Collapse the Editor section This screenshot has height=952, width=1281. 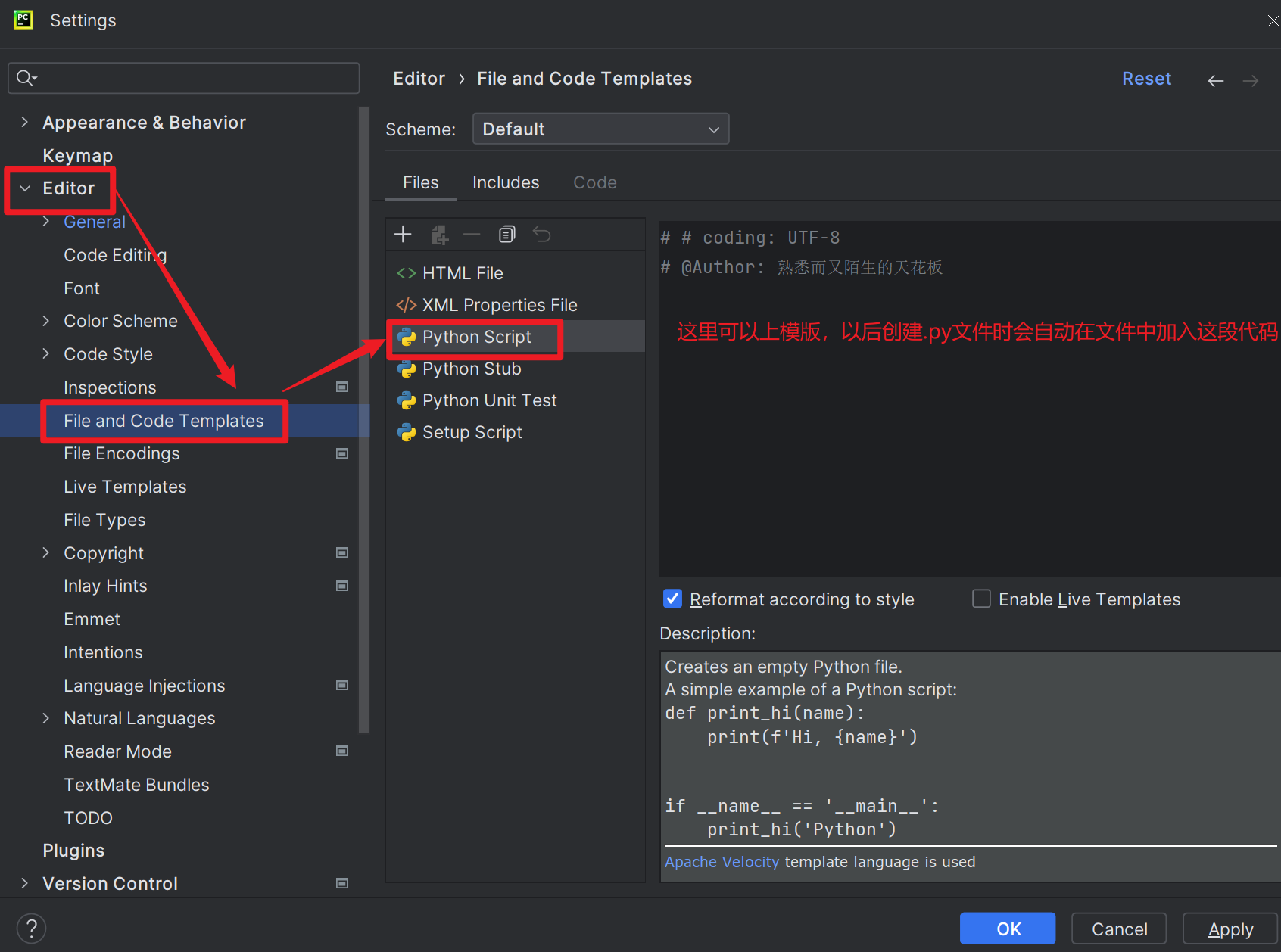24,188
